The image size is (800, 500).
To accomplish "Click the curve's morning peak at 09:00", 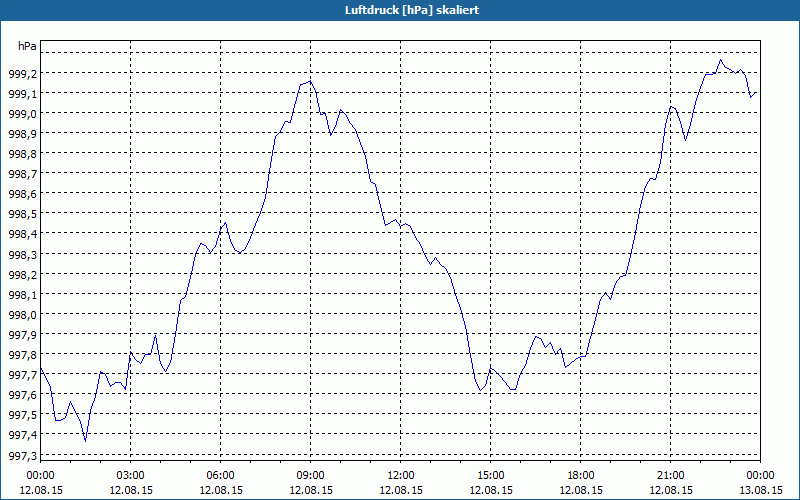I will 310,81.
